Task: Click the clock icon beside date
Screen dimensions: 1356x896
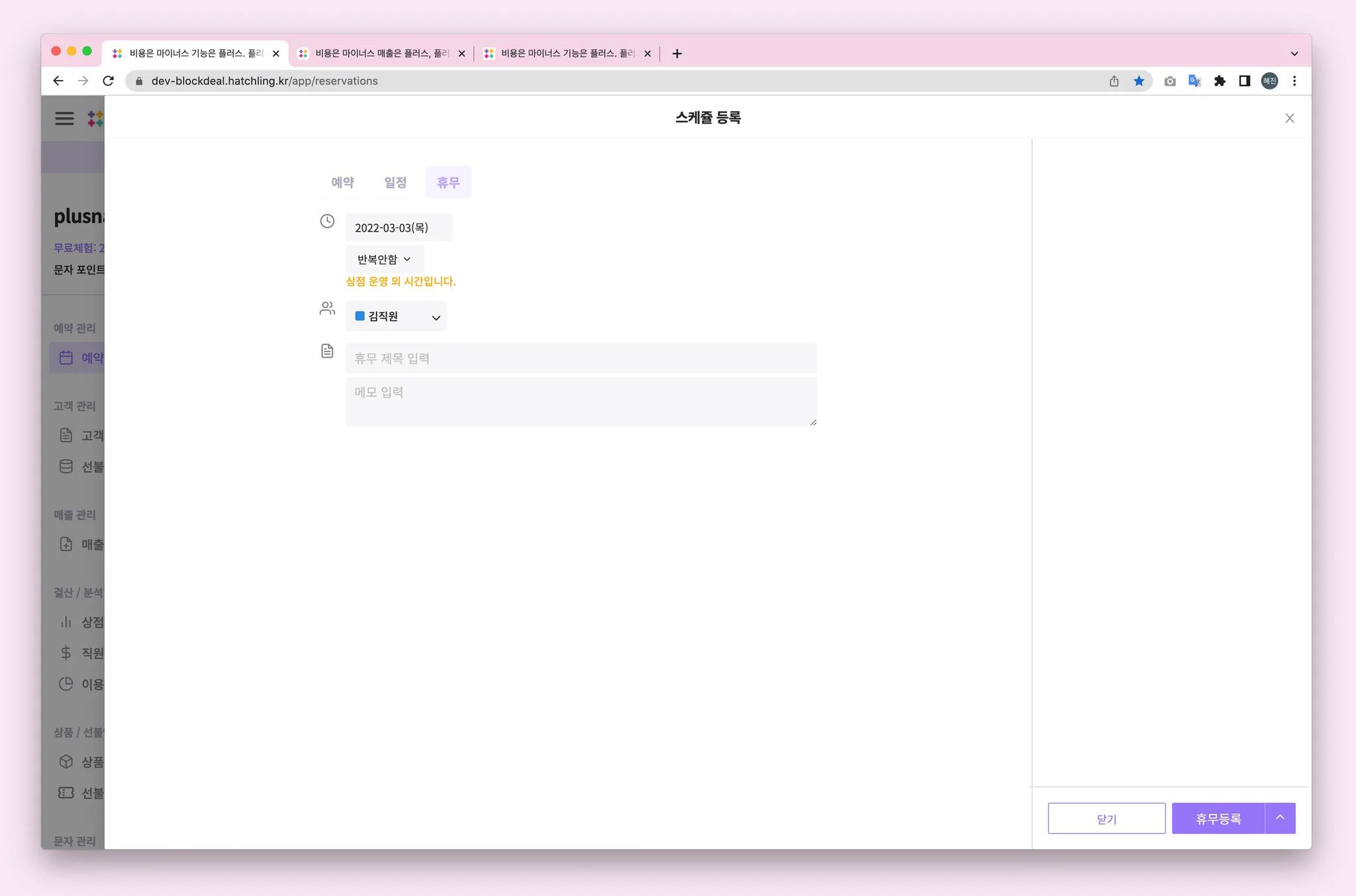Action: click(327, 221)
